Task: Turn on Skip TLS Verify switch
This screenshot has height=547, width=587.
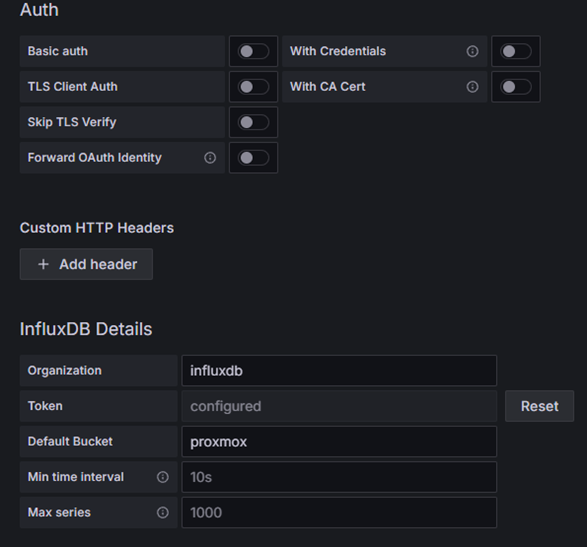Action: point(253,122)
